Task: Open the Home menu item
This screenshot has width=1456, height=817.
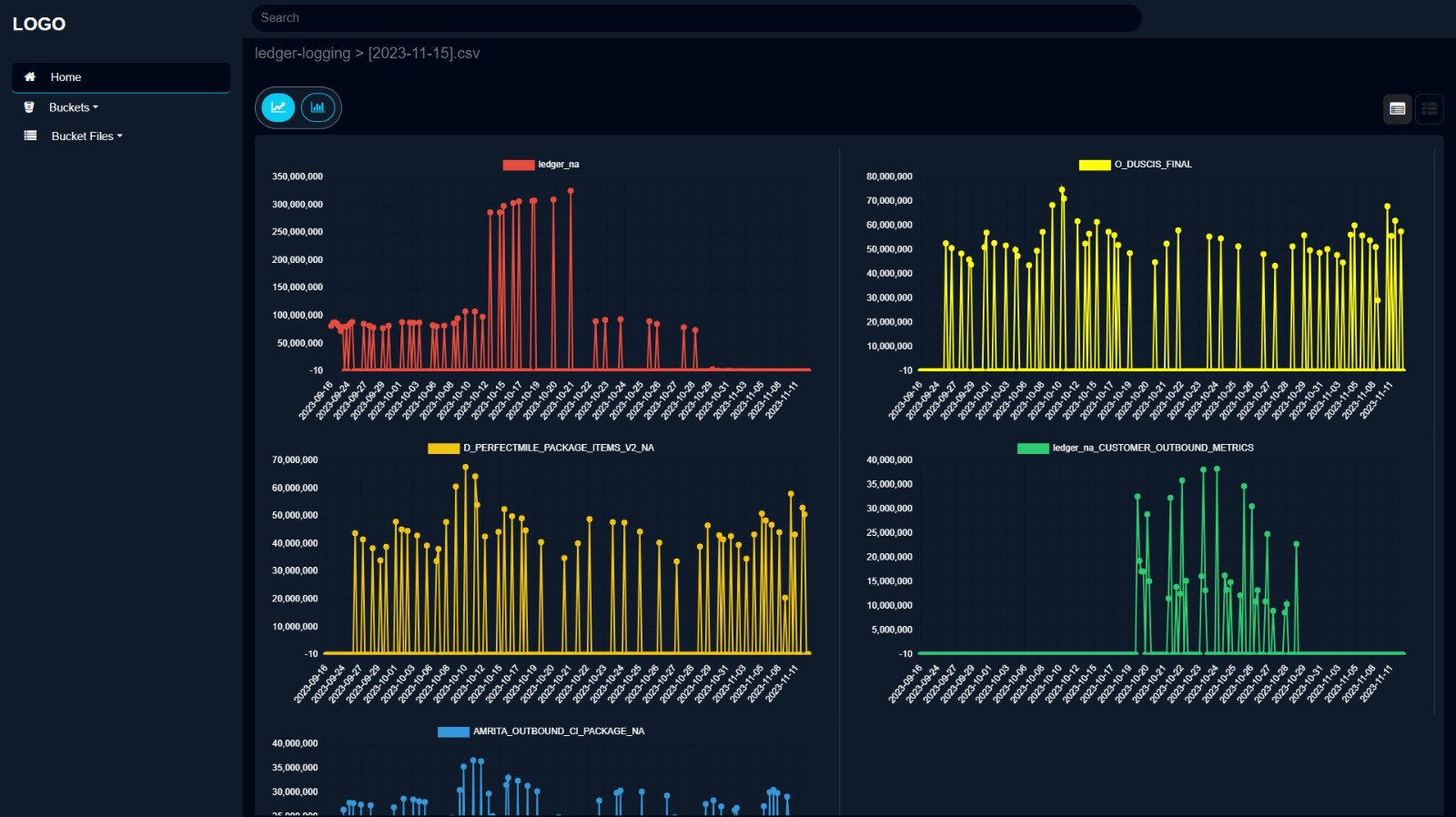Action: pos(121,77)
